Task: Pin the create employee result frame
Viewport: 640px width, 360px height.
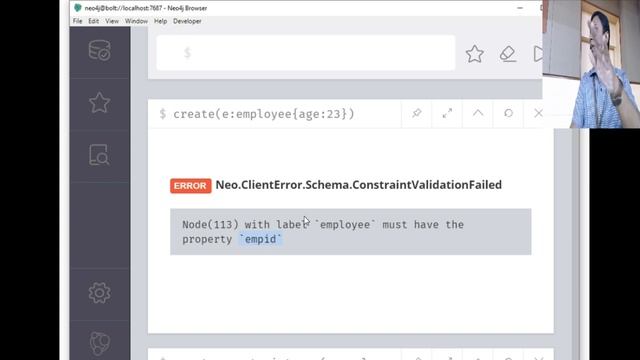Action: pos(416,113)
